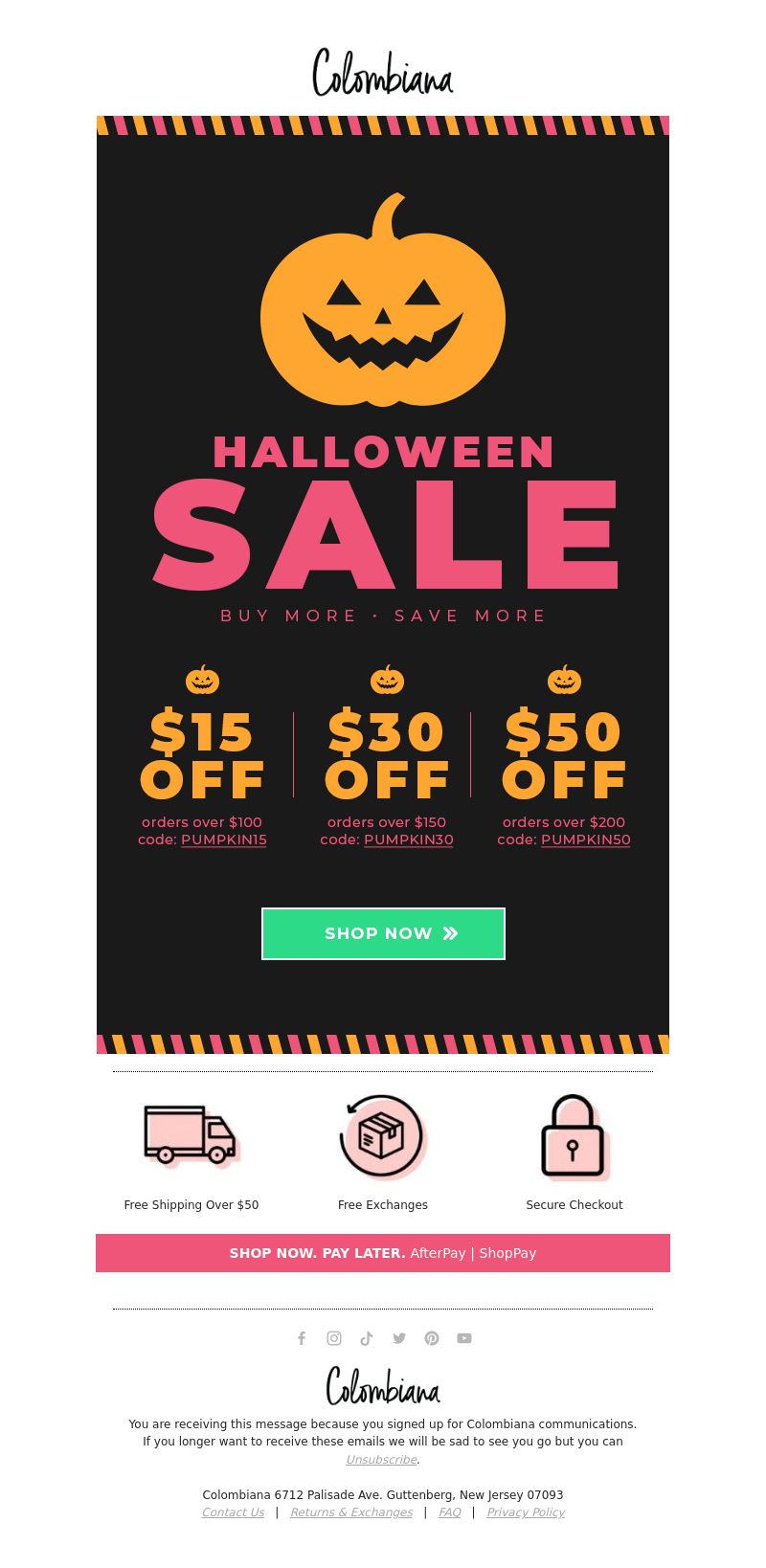Click the PUMPKIN50 code link

coord(586,840)
